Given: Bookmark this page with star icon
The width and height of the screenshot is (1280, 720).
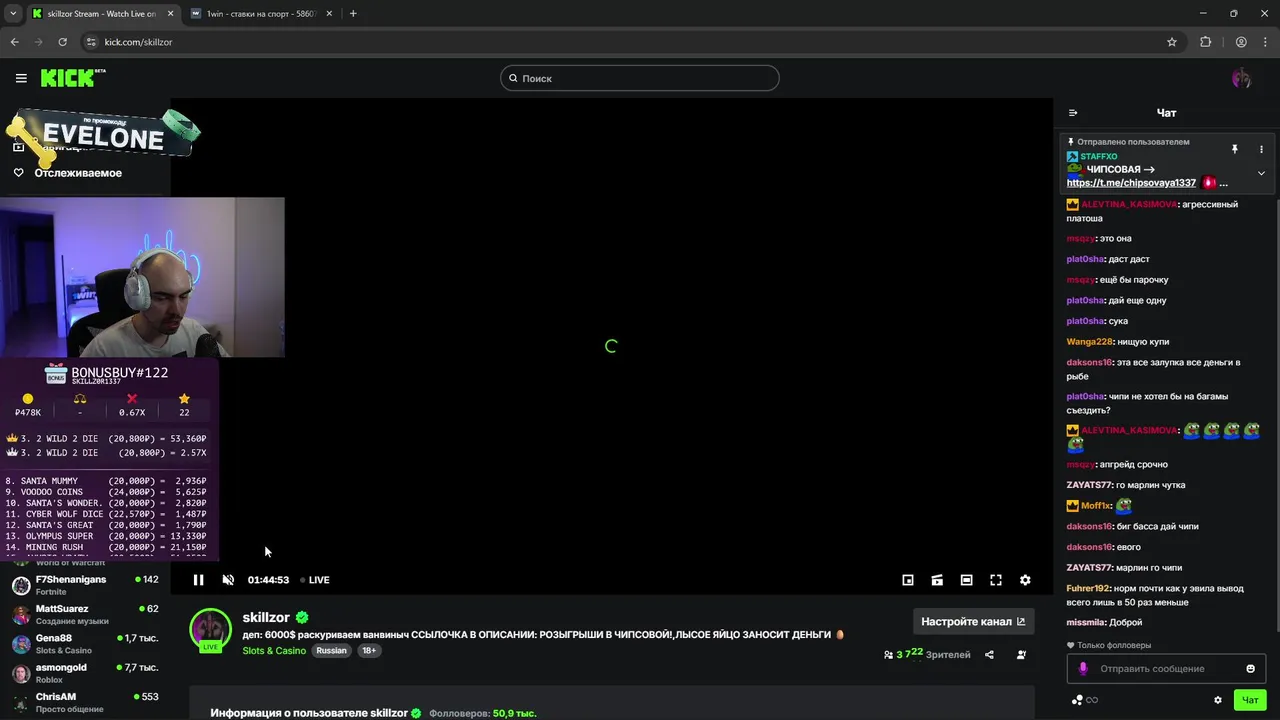Looking at the screenshot, I should pos(1172,42).
